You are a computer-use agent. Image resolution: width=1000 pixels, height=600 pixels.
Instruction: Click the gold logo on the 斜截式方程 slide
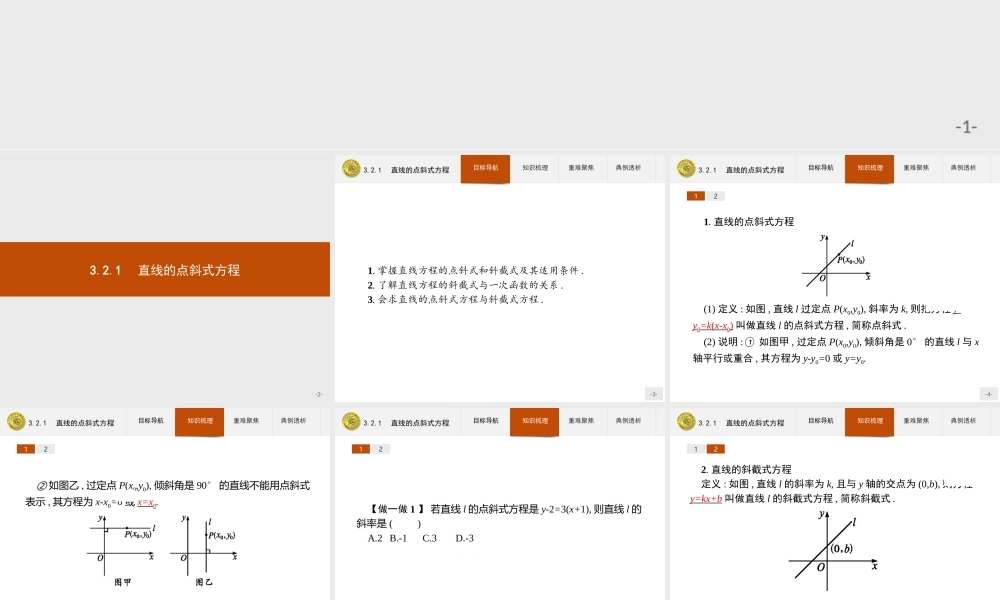(686, 421)
